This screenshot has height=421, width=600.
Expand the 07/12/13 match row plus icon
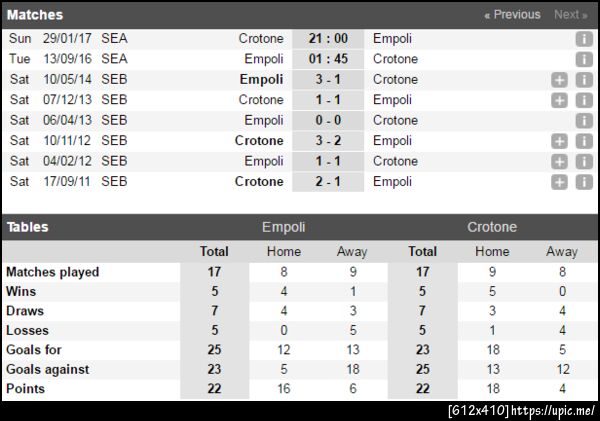click(560, 100)
